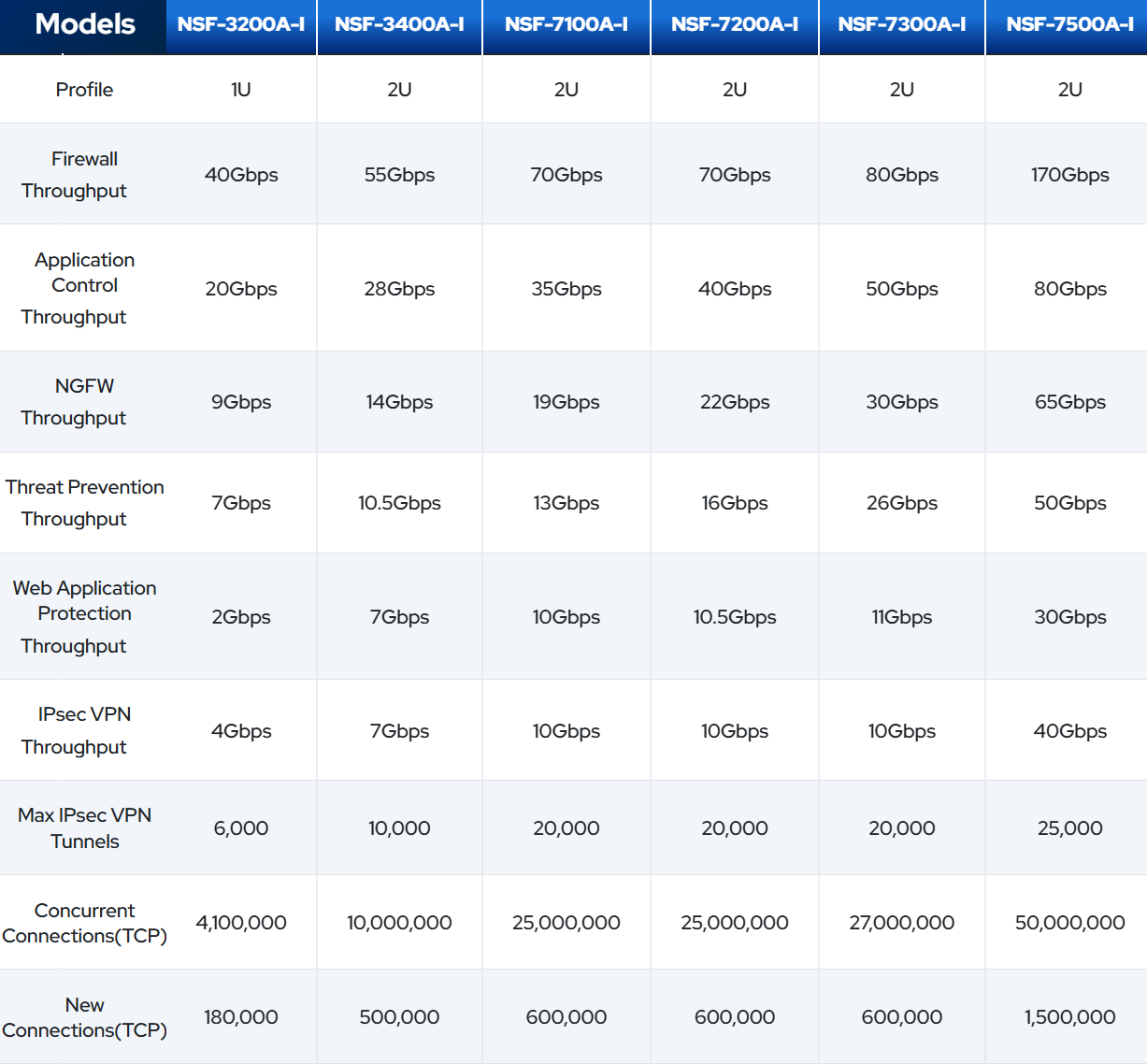The width and height of the screenshot is (1147, 1064).
Task: Click the 6,000 VPN tunnels cell
Action: 241,828
